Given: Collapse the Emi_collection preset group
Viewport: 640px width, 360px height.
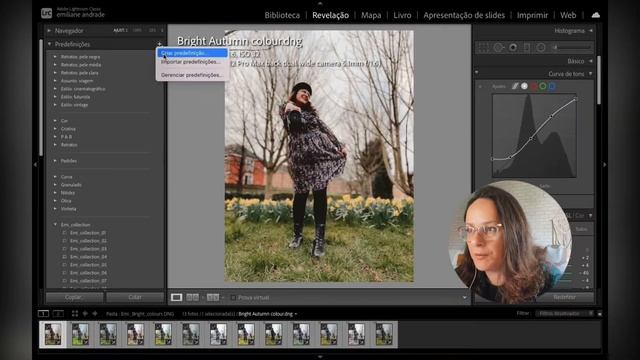Looking at the screenshot, I should pos(55,224).
